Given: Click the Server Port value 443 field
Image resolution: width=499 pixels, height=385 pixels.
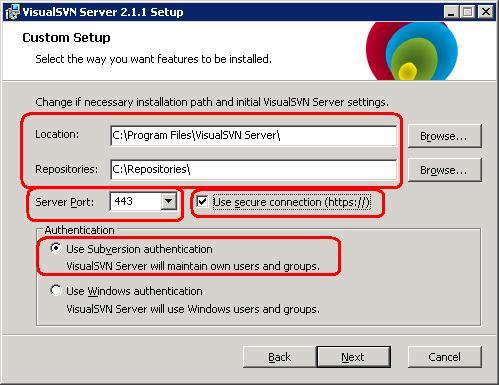Looking at the screenshot, I should [x=135, y=201].
